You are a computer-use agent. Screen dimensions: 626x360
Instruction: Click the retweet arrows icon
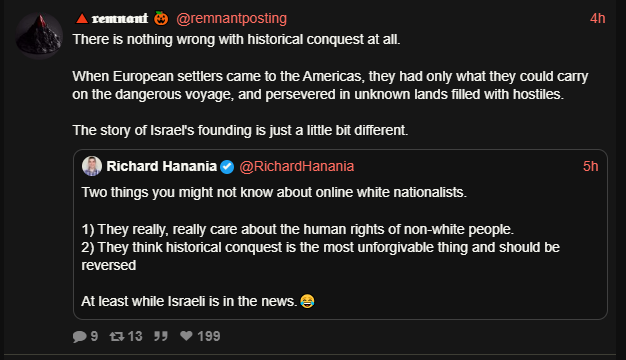117,336
